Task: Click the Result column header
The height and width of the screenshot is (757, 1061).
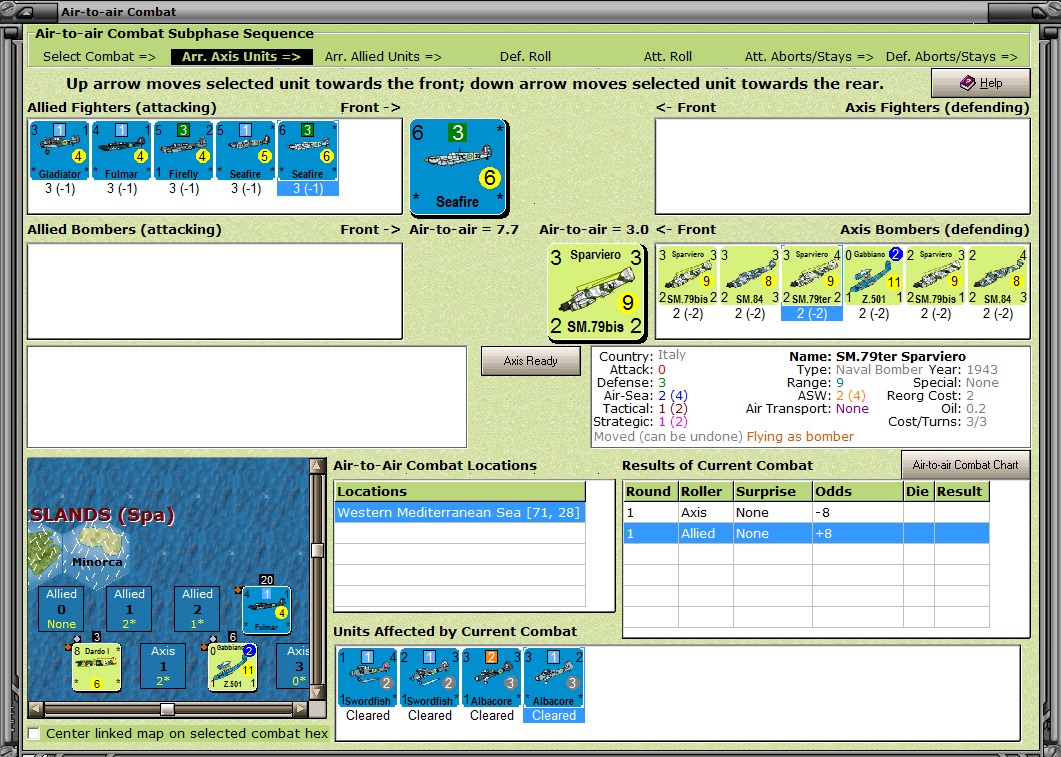Action: coord(962,492)
